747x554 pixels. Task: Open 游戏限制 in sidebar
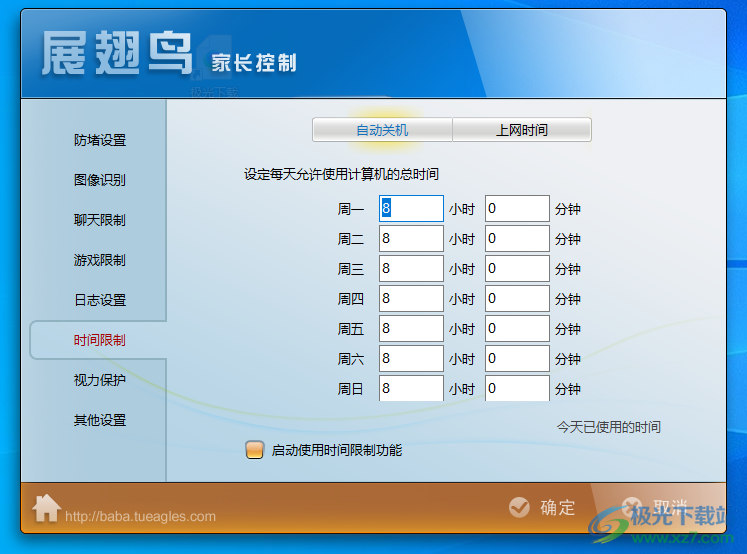coord(100,260)
